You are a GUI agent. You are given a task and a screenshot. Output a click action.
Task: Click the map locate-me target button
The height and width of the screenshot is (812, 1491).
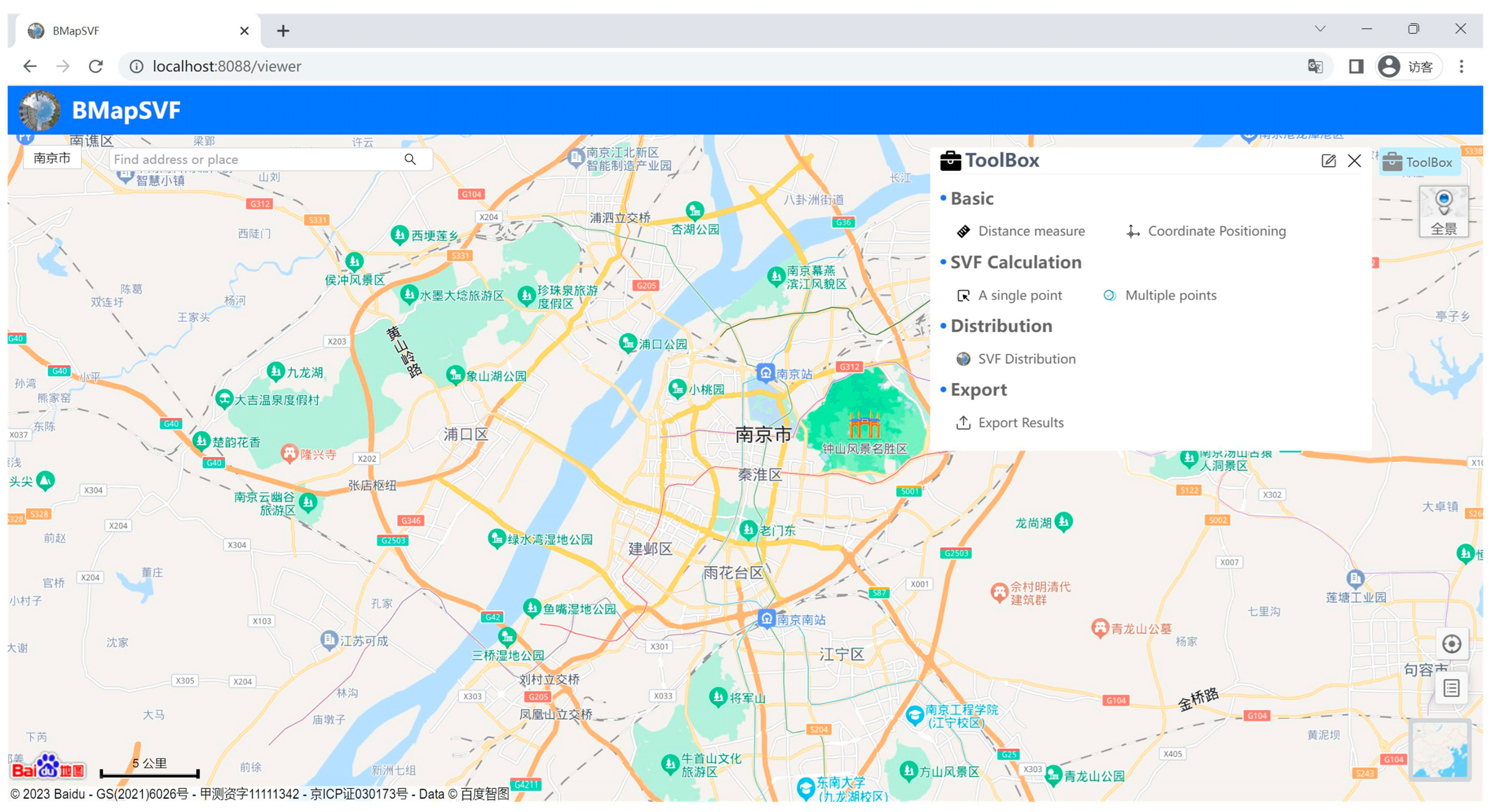(1451, 644)
